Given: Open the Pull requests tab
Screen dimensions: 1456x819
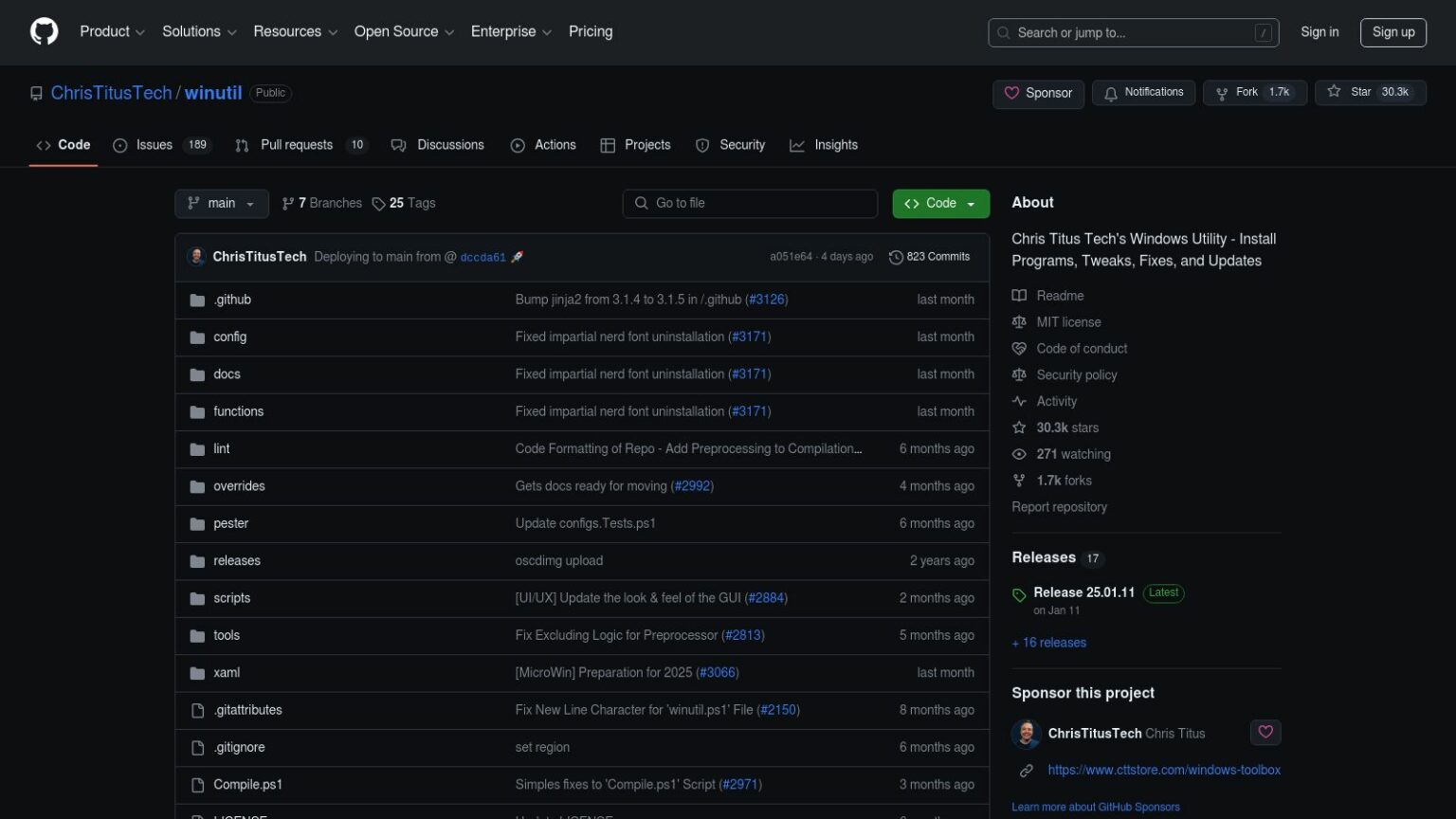Looking at the screenshot, I should [x=301, y=145].
